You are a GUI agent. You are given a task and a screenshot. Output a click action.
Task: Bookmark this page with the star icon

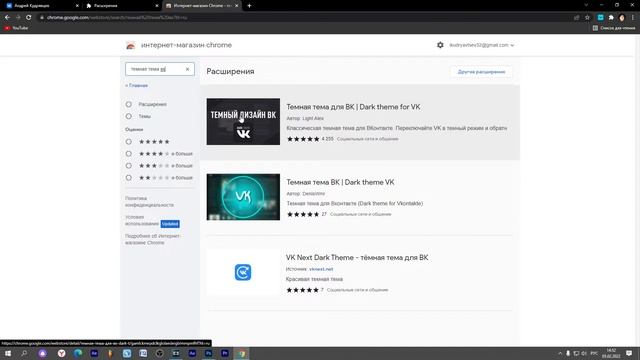pyautogui.click(x=587, y=18)
